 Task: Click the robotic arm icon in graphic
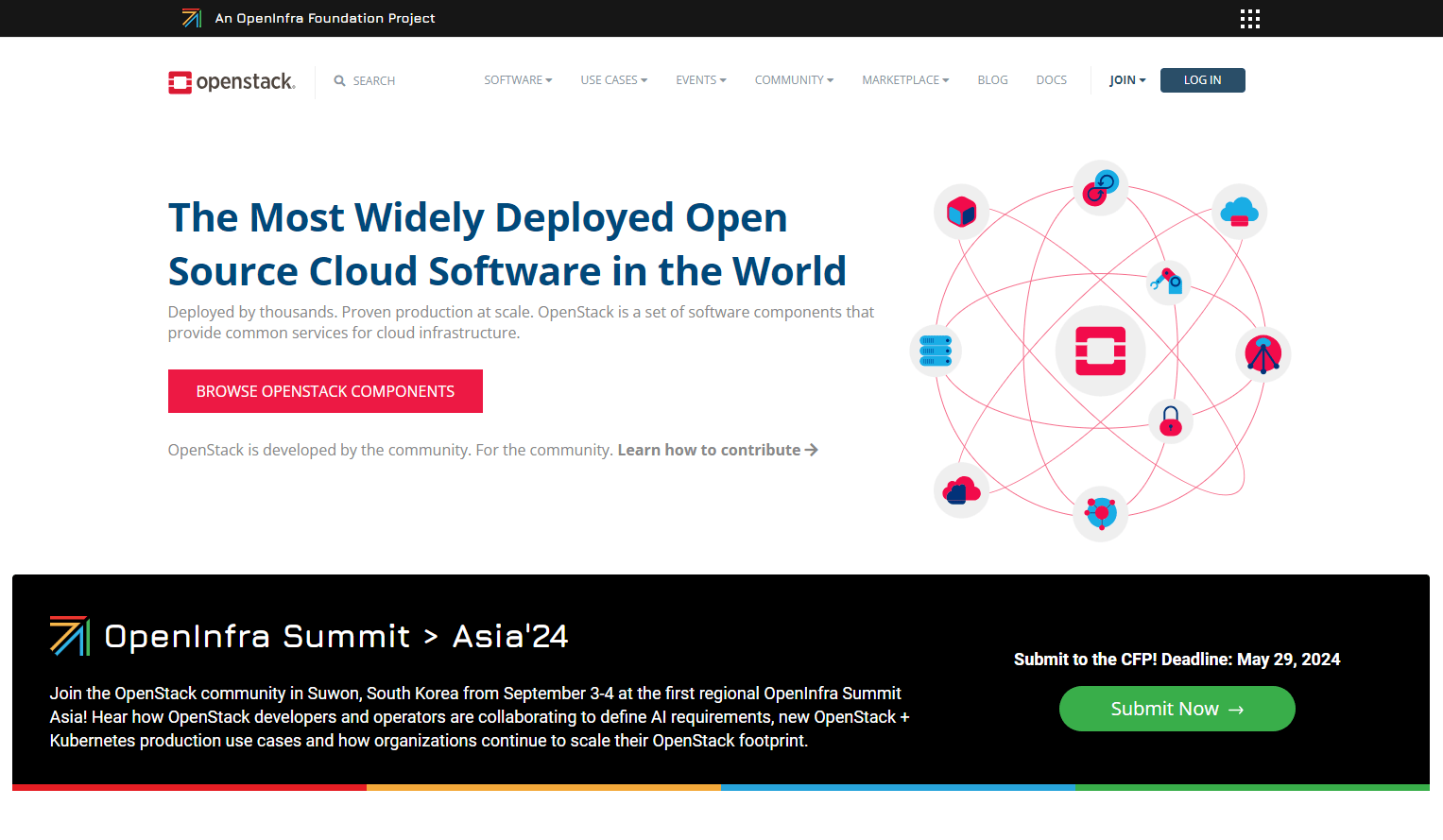(1167, 282)
